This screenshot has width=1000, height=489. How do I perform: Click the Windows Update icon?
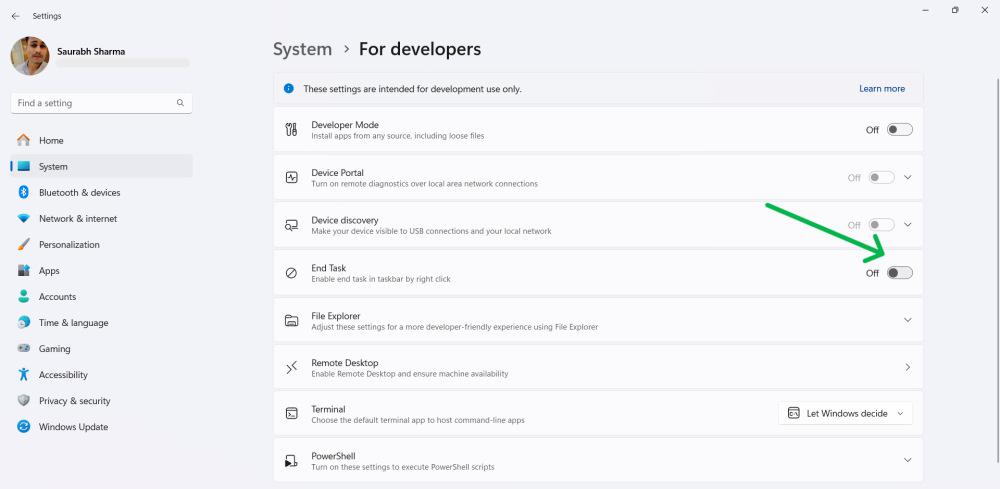click(x=23, y=427)
